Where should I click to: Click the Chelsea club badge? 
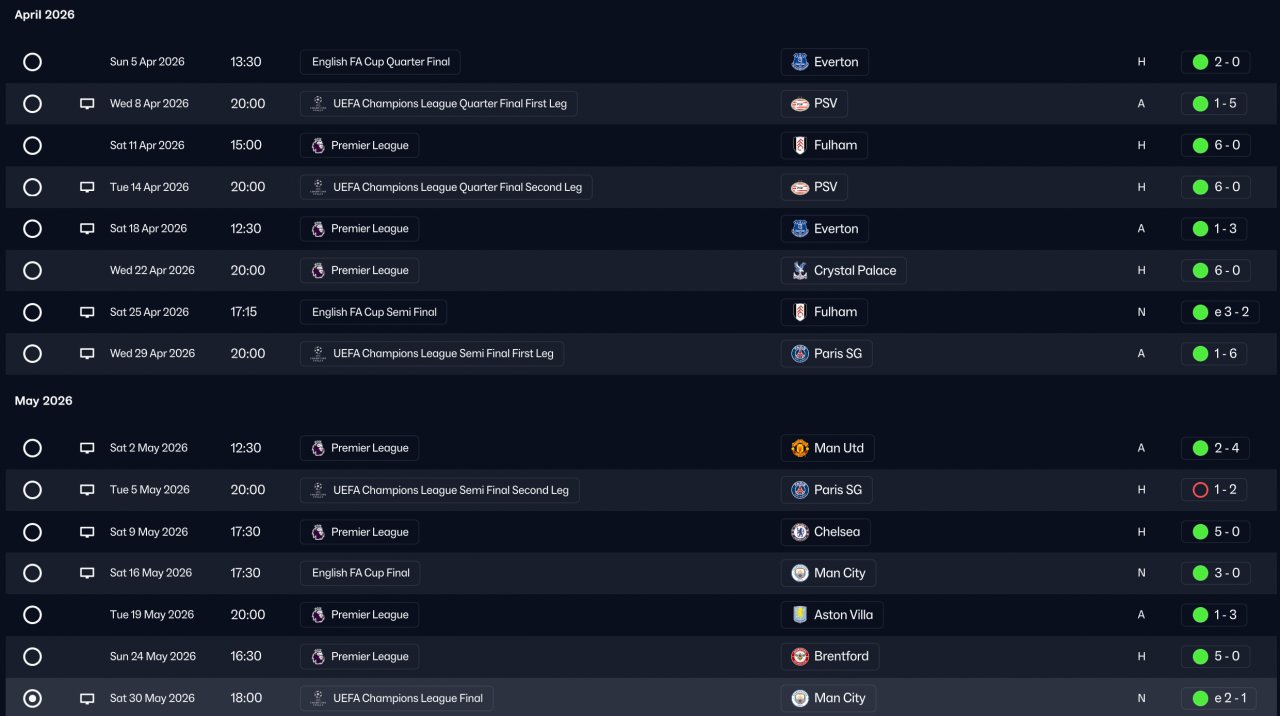click(x=800, y=532)
